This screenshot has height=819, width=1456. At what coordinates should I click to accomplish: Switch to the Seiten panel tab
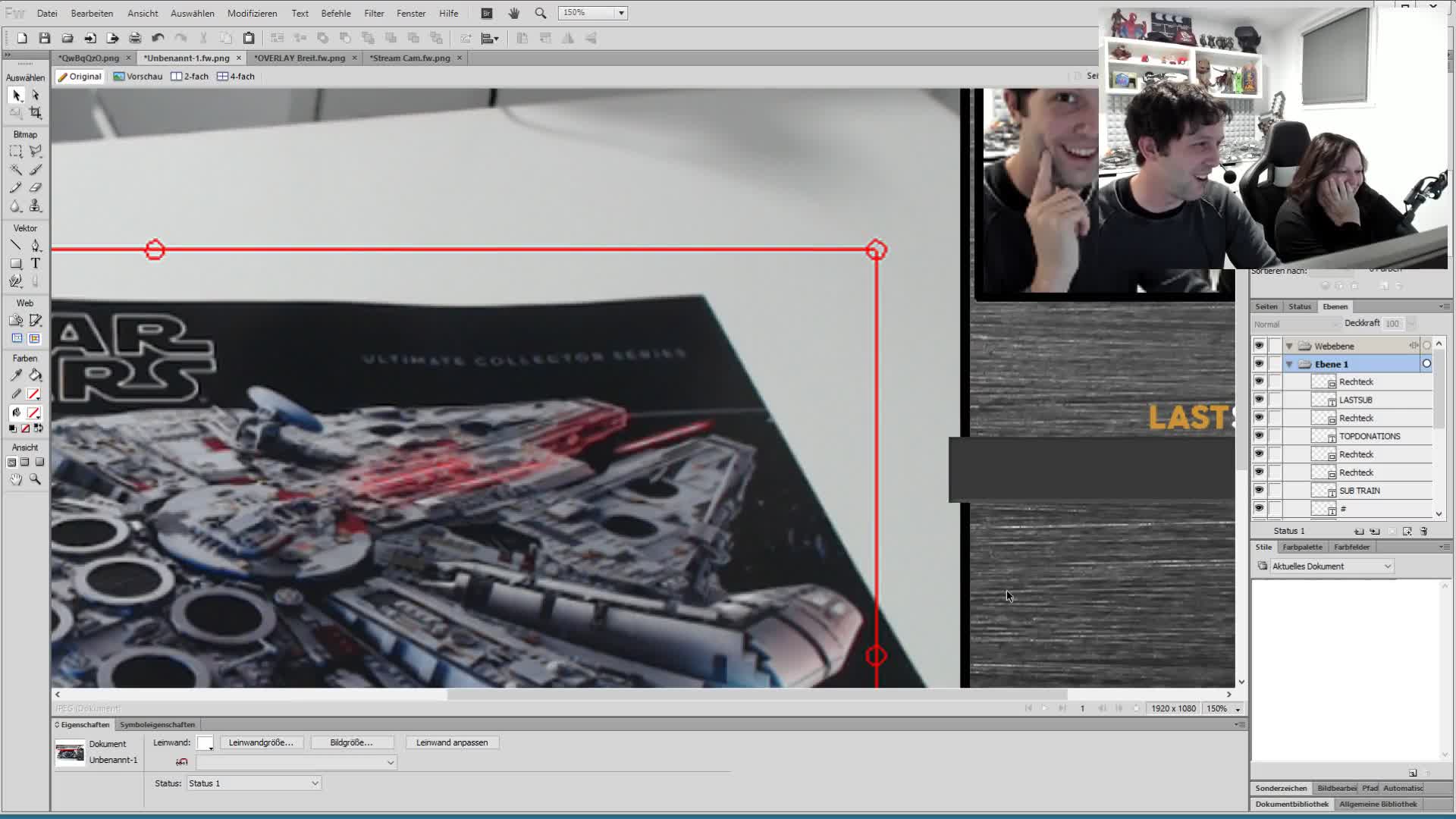coord(1266,306)
